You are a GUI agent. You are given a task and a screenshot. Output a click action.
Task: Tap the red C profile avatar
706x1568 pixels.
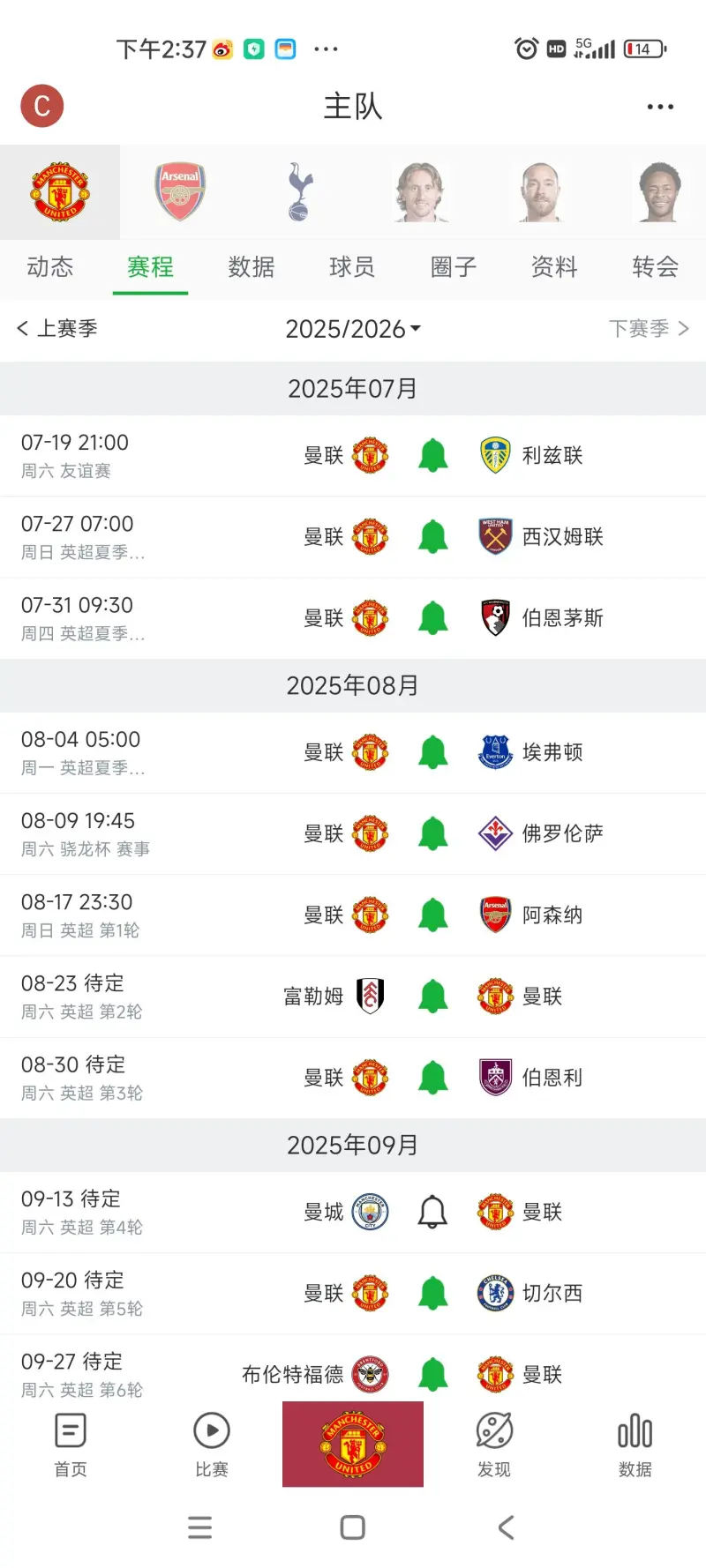(x=42, y=107)
